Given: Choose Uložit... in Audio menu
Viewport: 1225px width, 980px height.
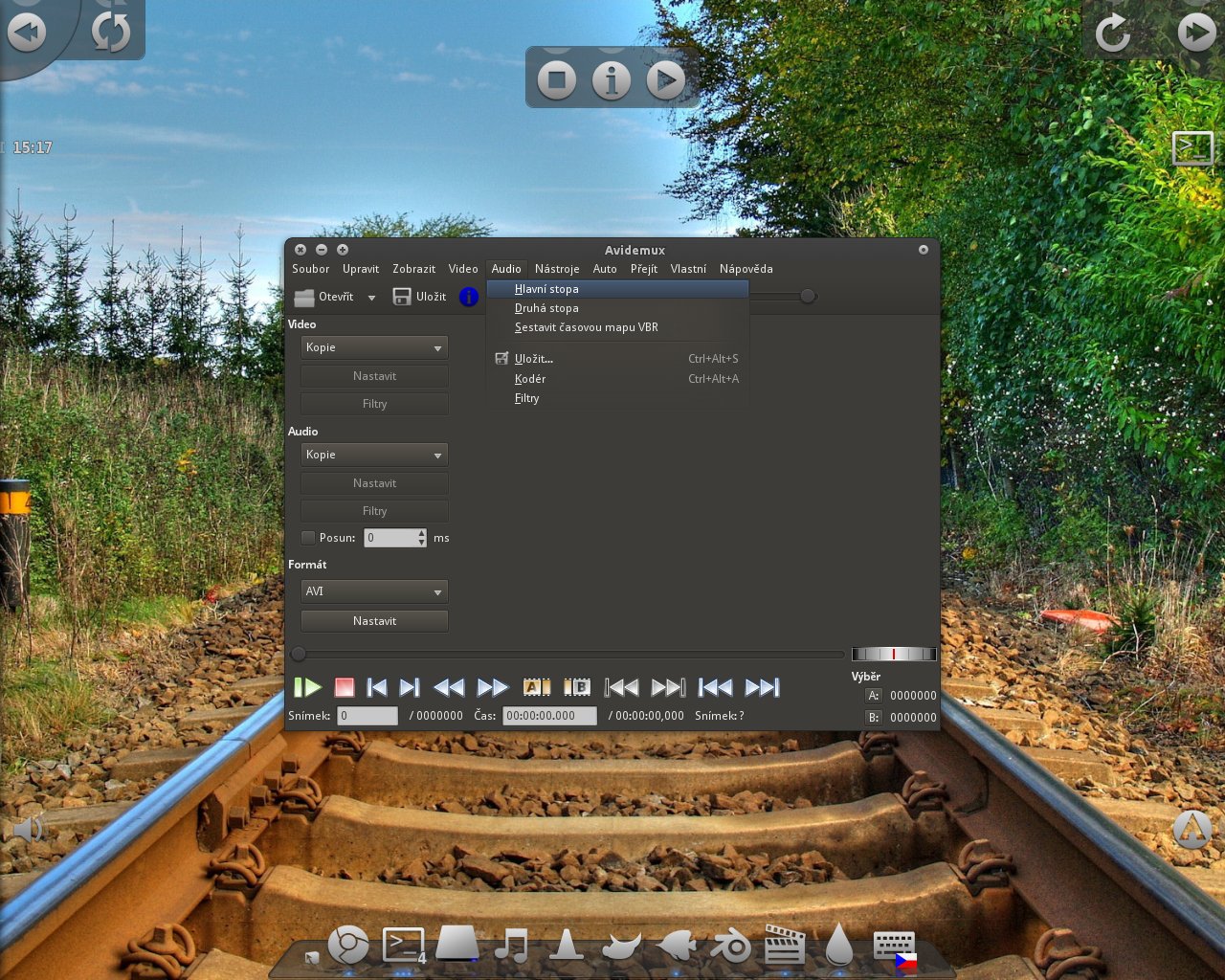Looking at the screenshot, I should click(x=617, y=359).
